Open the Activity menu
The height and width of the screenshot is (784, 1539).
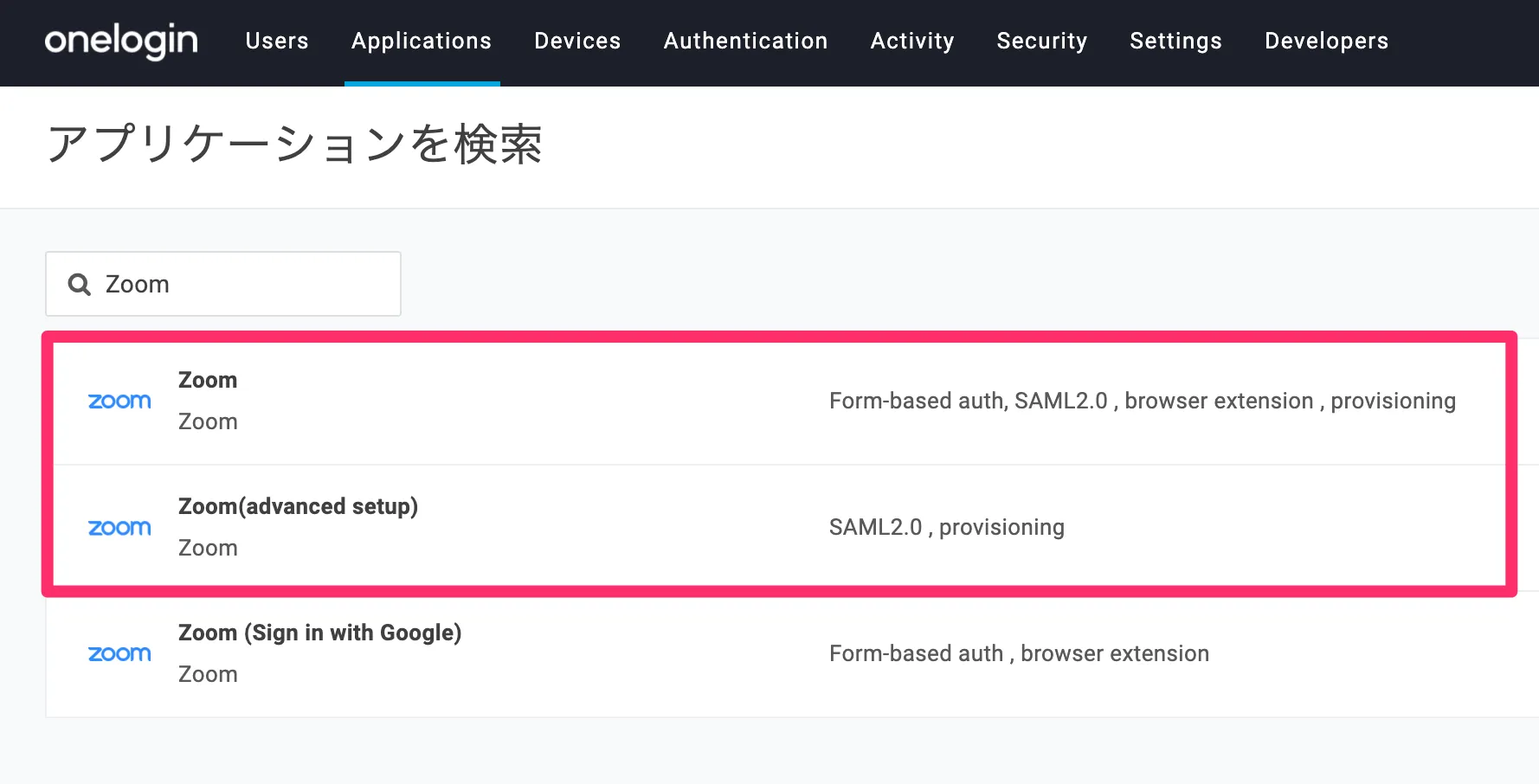[912, 41]
